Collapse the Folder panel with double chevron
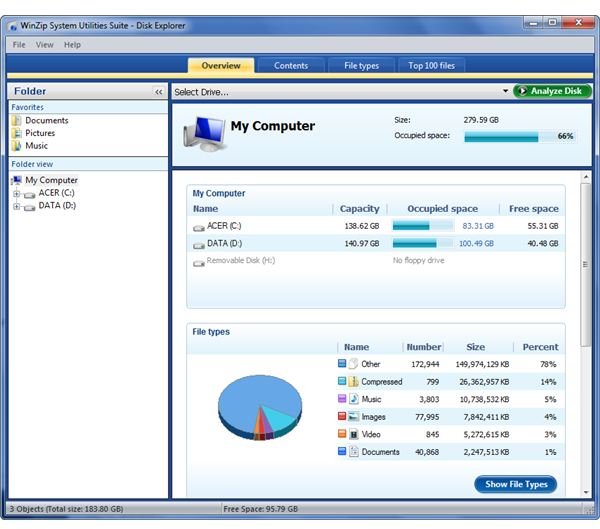Viewport: 600px width, 529px height. click(x=158, y=92)
